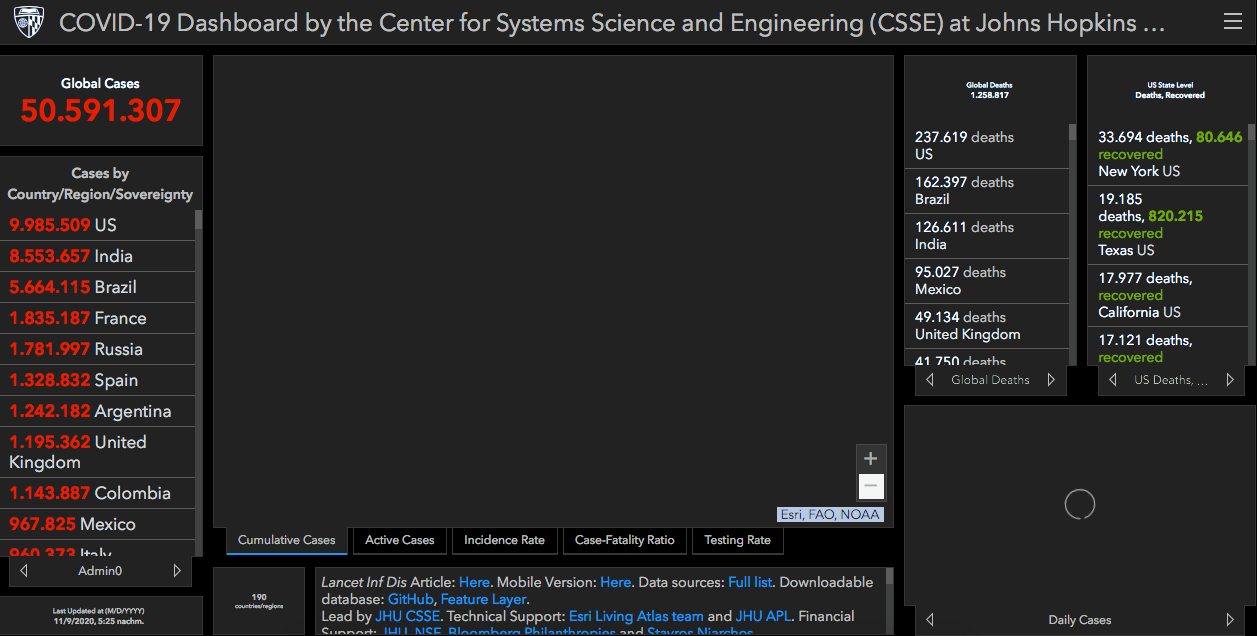This screenshot has height=636, width=1257.
Task: Open the Feature Layer link
Action: point(483,599)
